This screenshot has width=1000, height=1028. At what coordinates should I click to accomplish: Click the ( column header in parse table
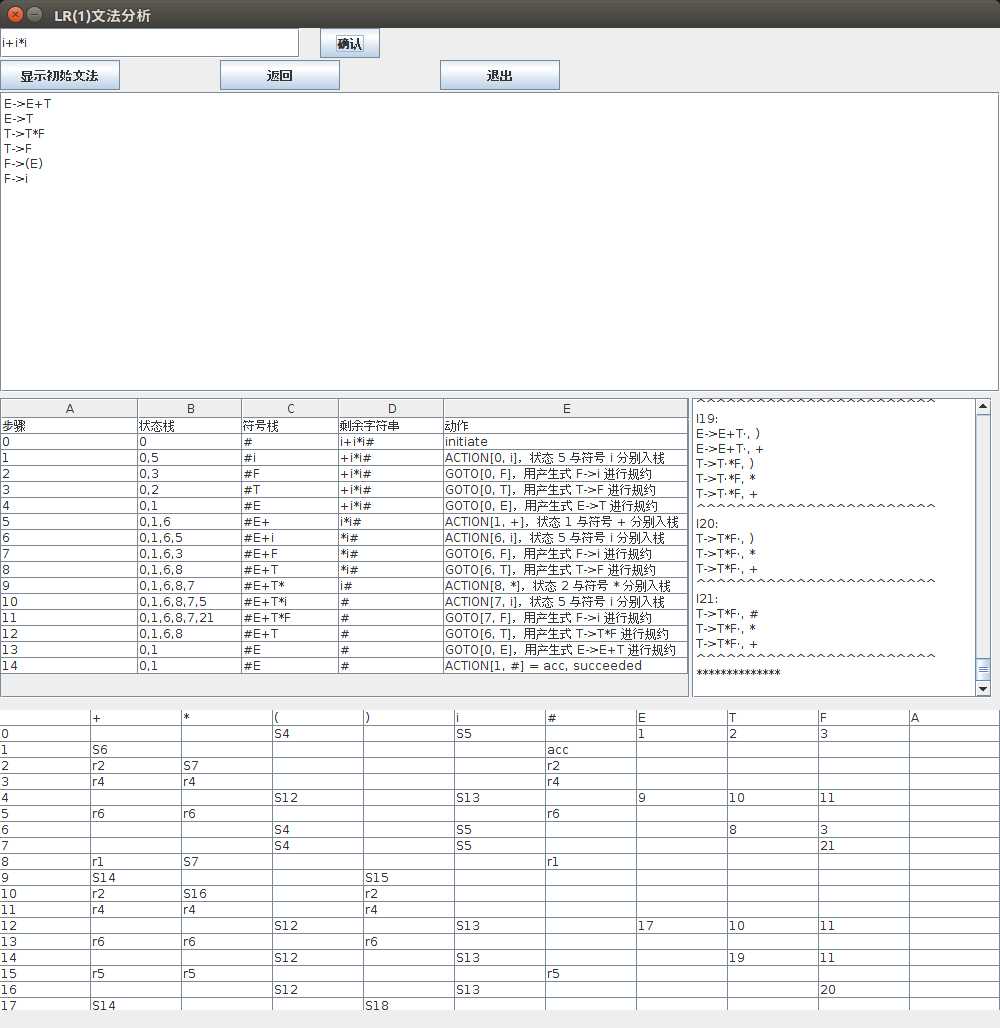coord(317,717)
